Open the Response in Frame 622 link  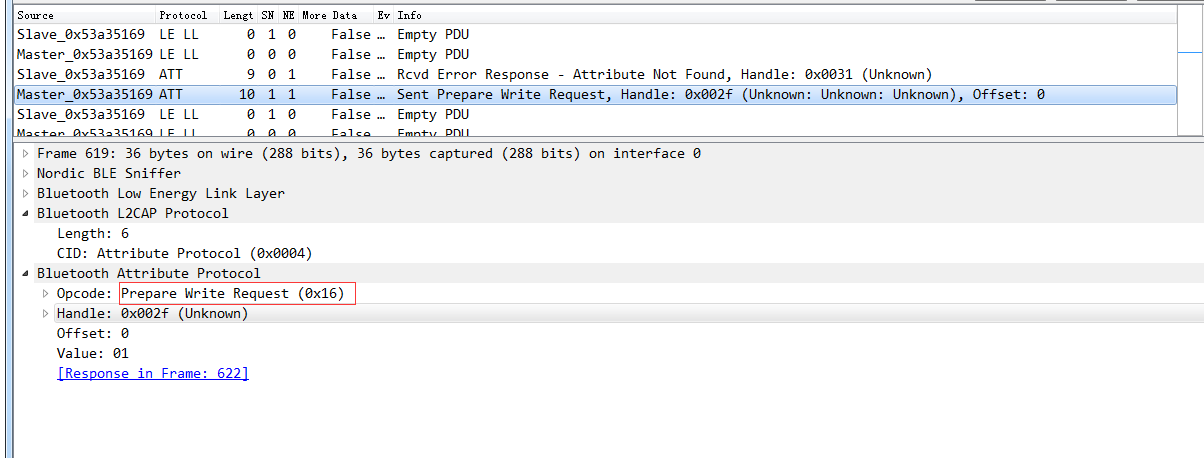click(x=153, y=374)
